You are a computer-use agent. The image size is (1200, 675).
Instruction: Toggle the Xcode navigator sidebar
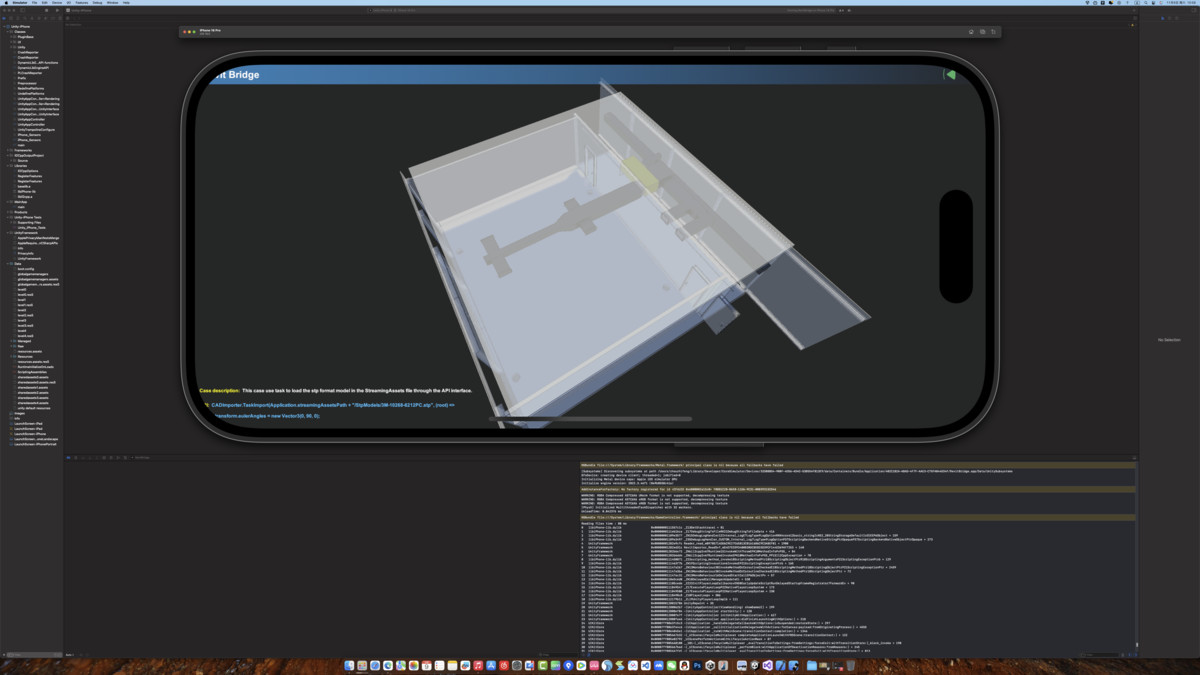click(x=23, y=10)
